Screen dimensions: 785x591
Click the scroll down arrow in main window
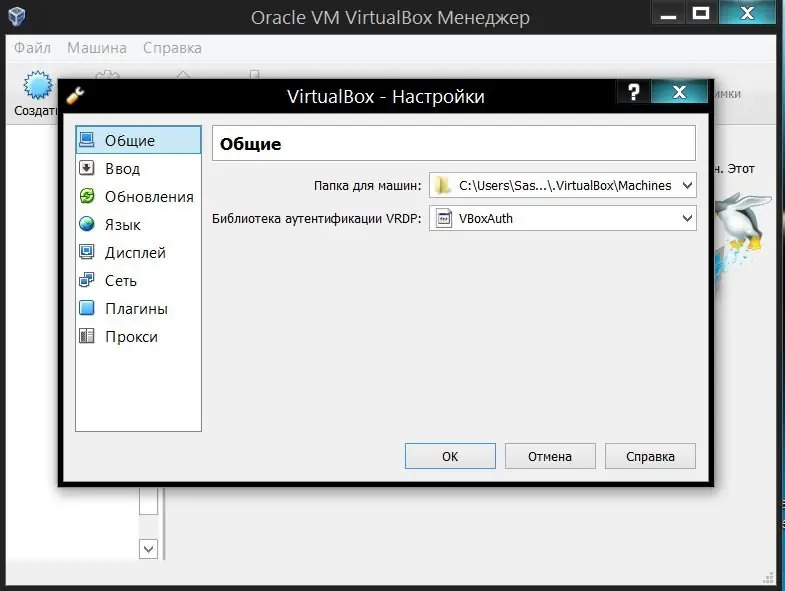tap(148, 548)
